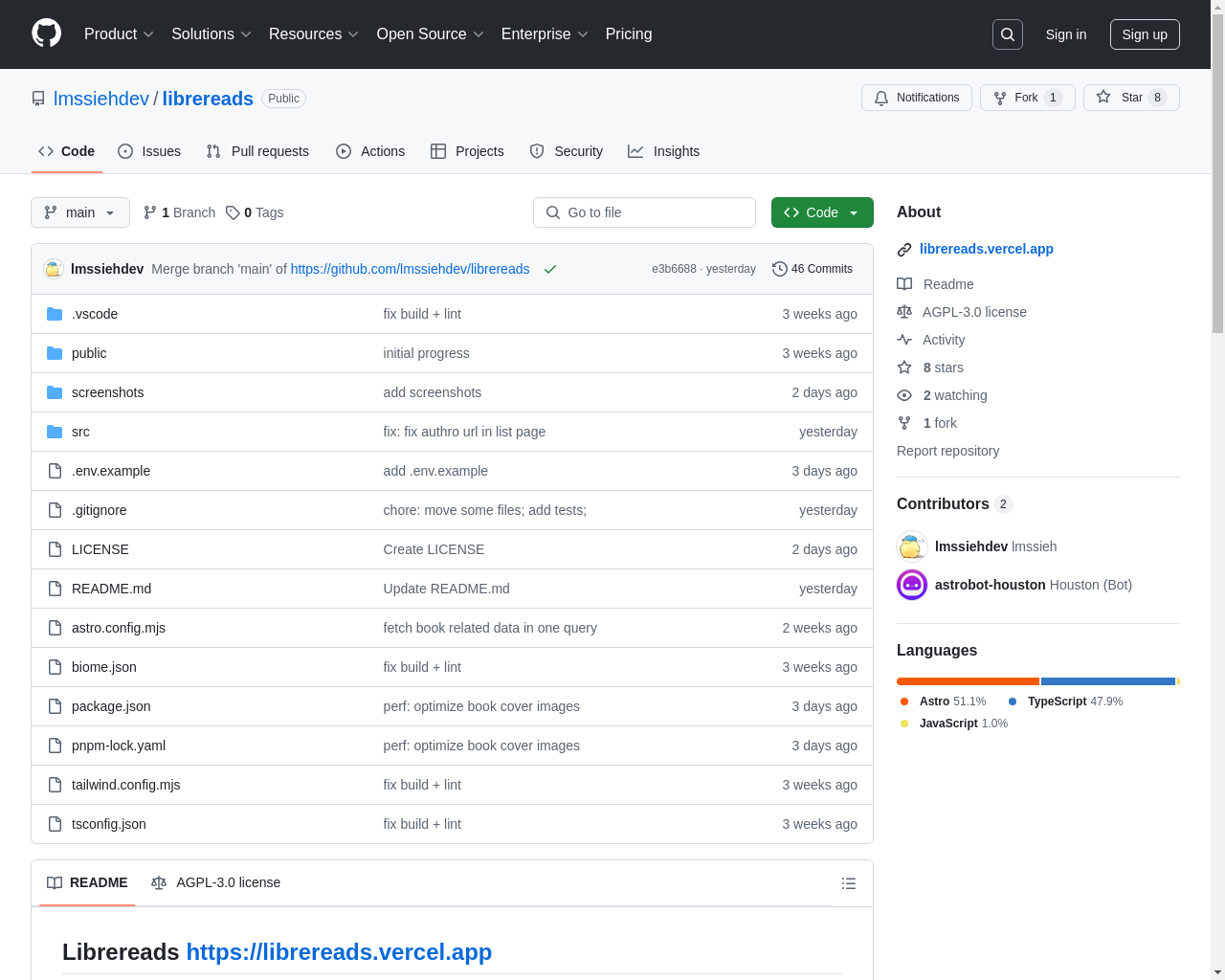This screenshot has width=1225, height=980.
Task: Click the .vscode folder icon
Action: (55, 314)
